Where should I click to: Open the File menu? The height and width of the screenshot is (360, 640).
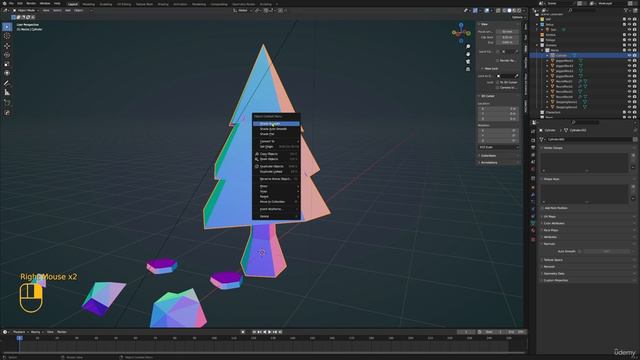[11, 3]
